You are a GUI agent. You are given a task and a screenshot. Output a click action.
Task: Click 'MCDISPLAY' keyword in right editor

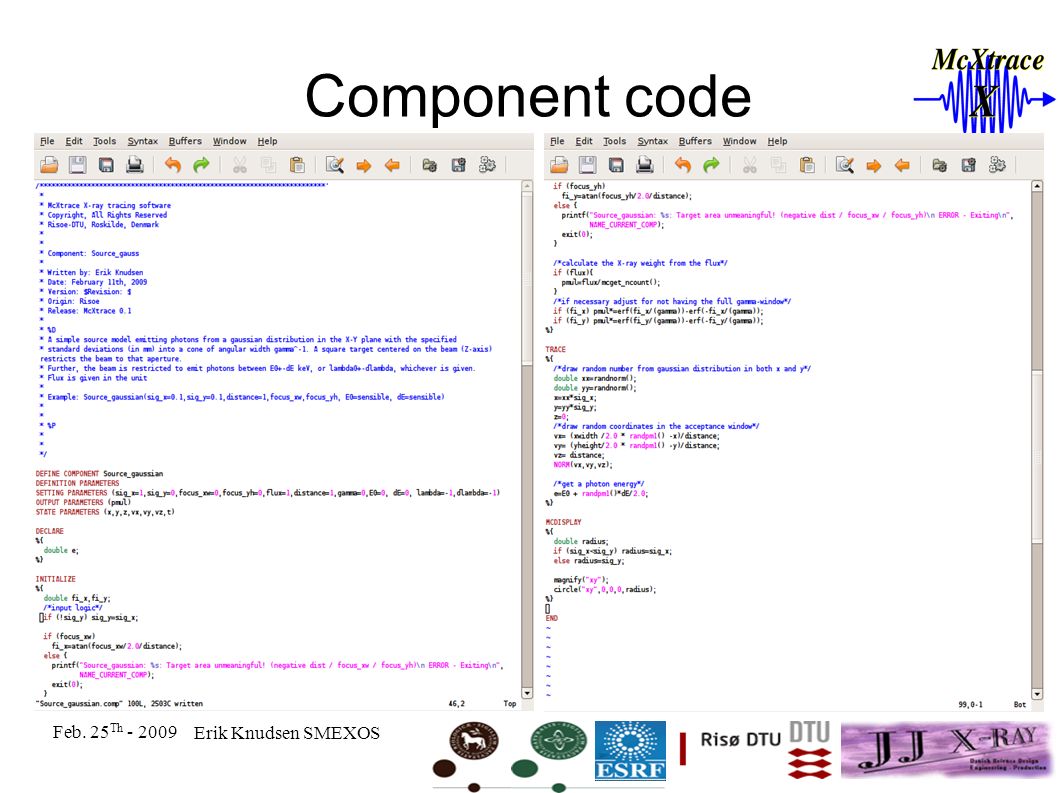(x=563, y=522)
